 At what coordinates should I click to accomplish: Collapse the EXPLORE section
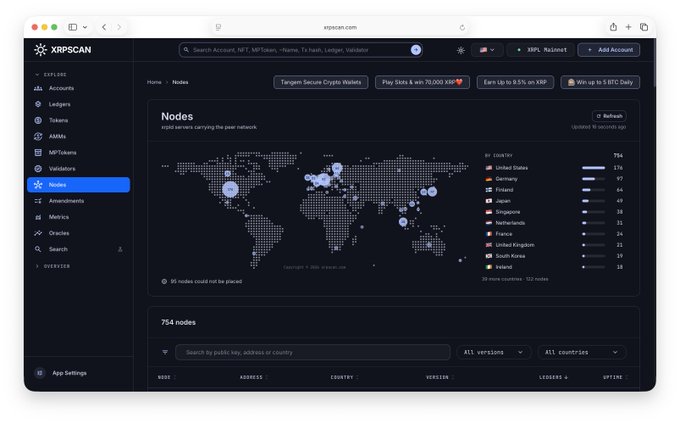[x=51, y=75]
